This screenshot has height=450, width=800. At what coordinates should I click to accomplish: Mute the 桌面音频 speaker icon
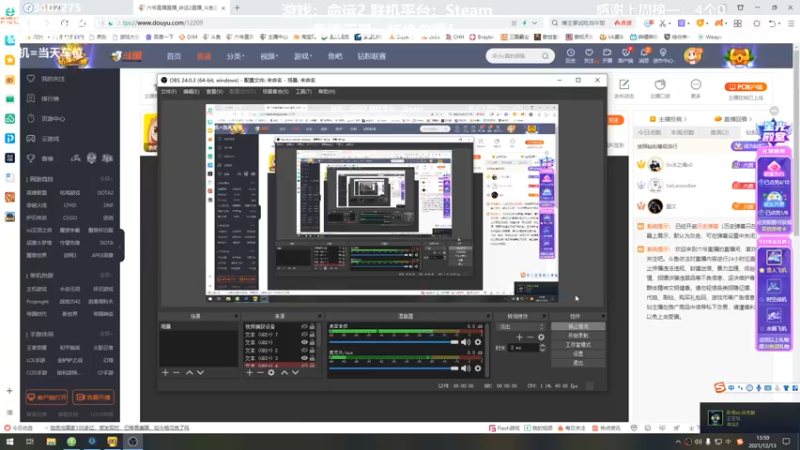(466, 342)
